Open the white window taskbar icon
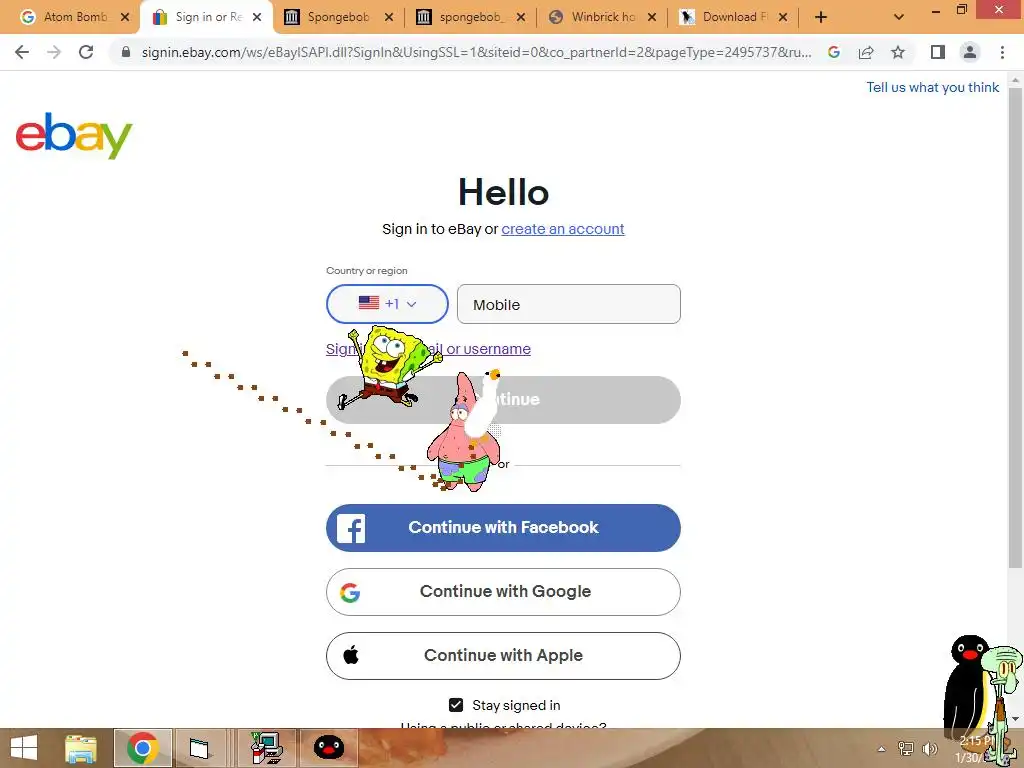Image resolution: width=1024 pixels, height=768 pixels. pyautogui.click(x=200, y=748)
